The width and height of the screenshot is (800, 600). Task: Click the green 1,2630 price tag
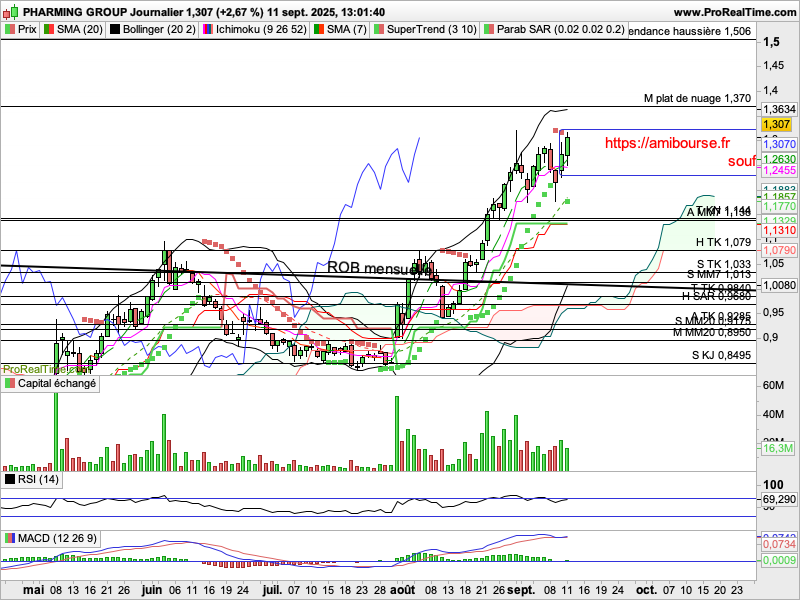(779, 159)
